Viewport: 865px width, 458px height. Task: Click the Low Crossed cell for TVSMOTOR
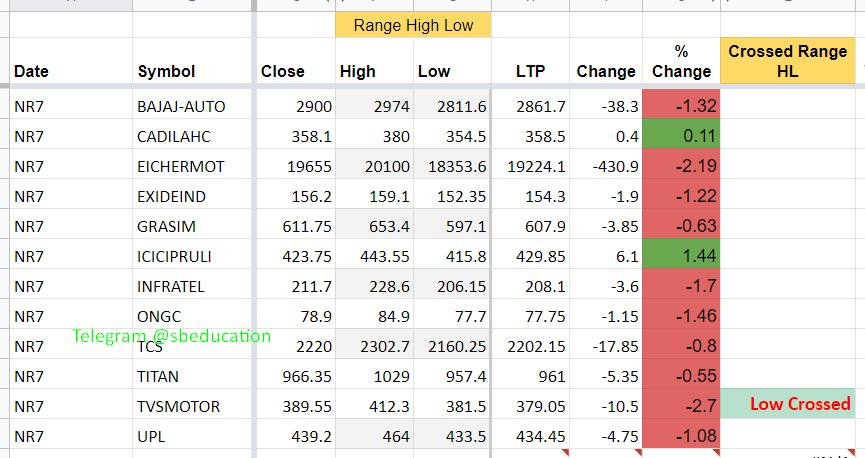(788, 404)
